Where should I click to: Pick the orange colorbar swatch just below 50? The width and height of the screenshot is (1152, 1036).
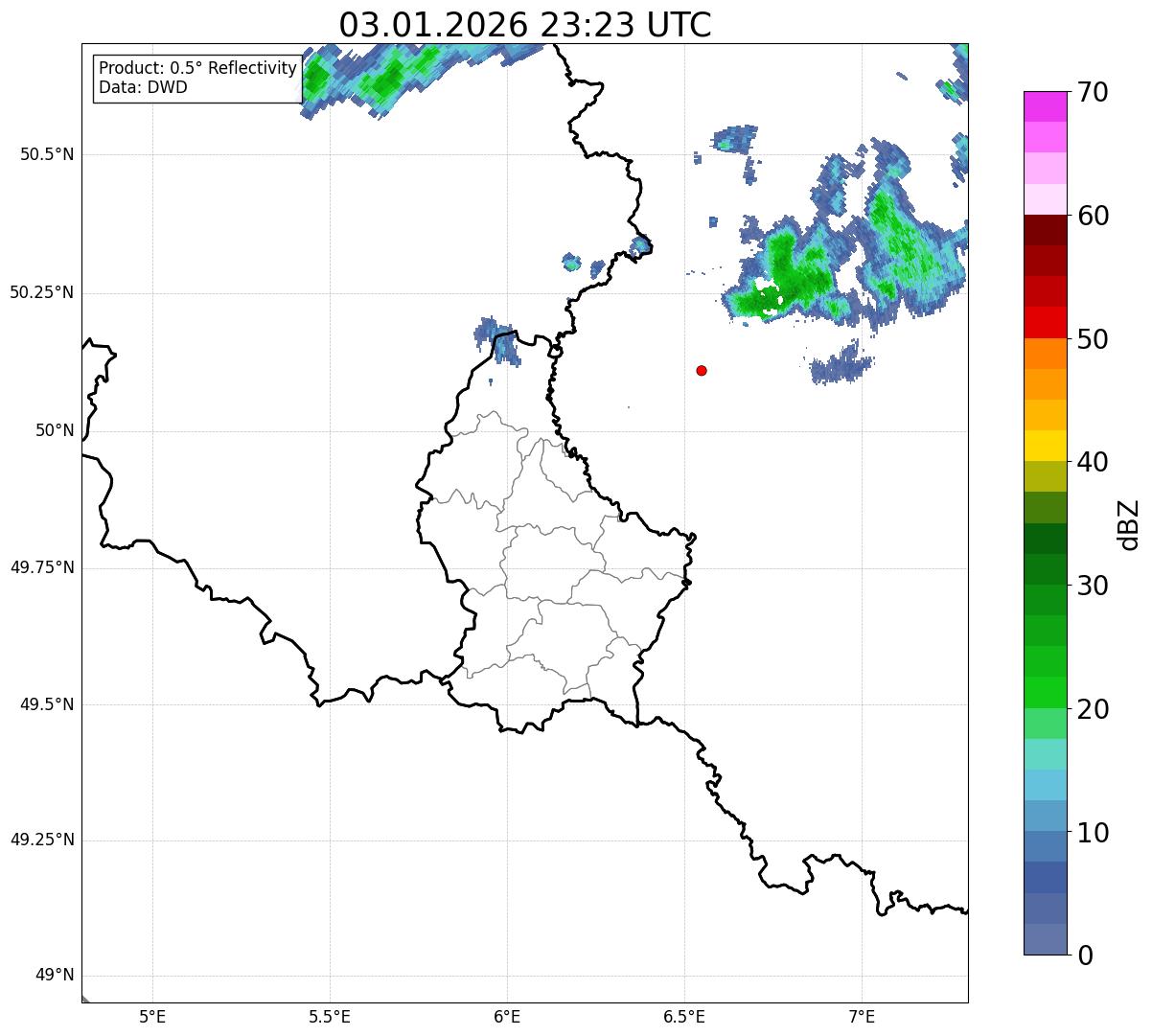pos(1045,354)
